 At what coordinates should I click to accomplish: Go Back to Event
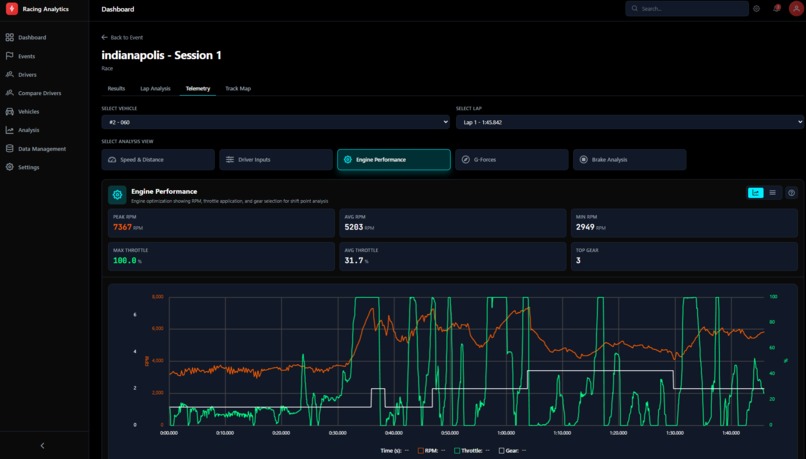pyautogui.click(x=122, y=38)
